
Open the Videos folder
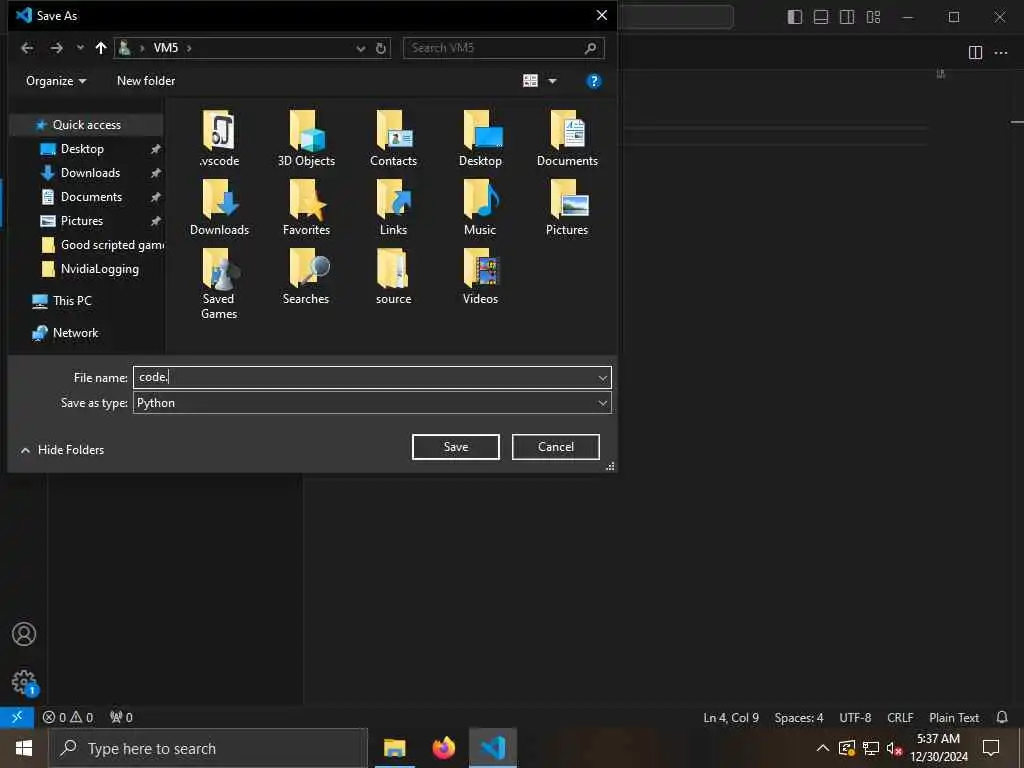(x=481, y=277)
